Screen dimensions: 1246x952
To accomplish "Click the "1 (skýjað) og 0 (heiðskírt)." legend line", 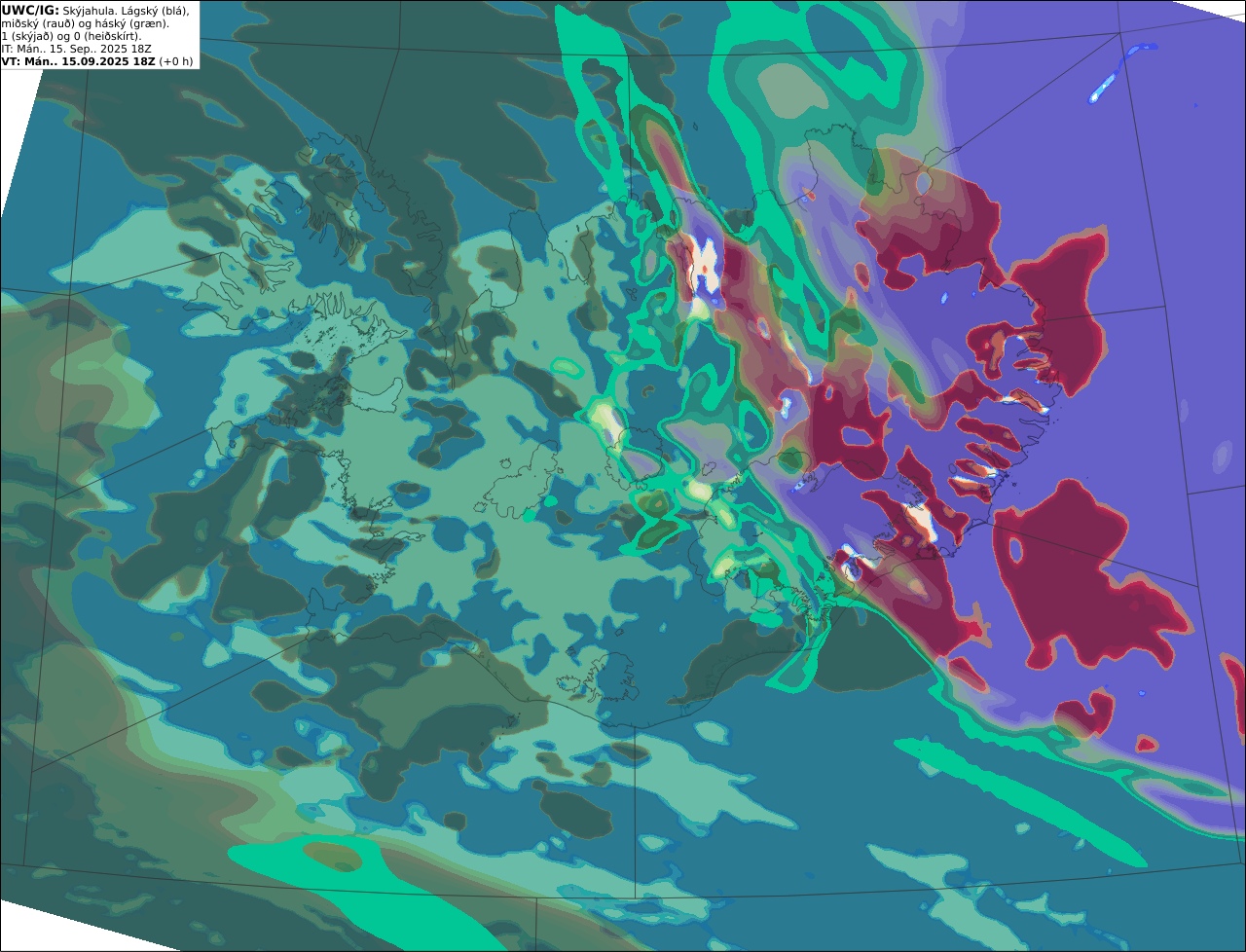I will coord(71,36).
